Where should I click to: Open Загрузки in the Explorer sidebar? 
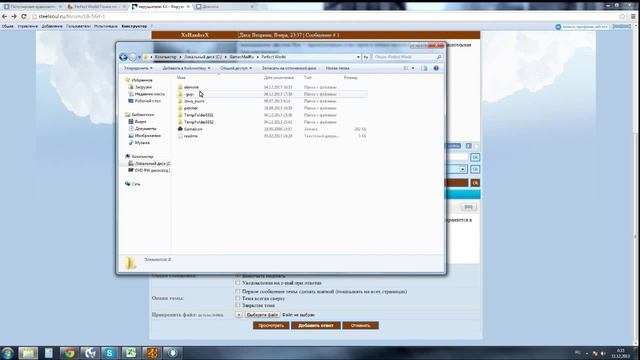click(143, 87)
